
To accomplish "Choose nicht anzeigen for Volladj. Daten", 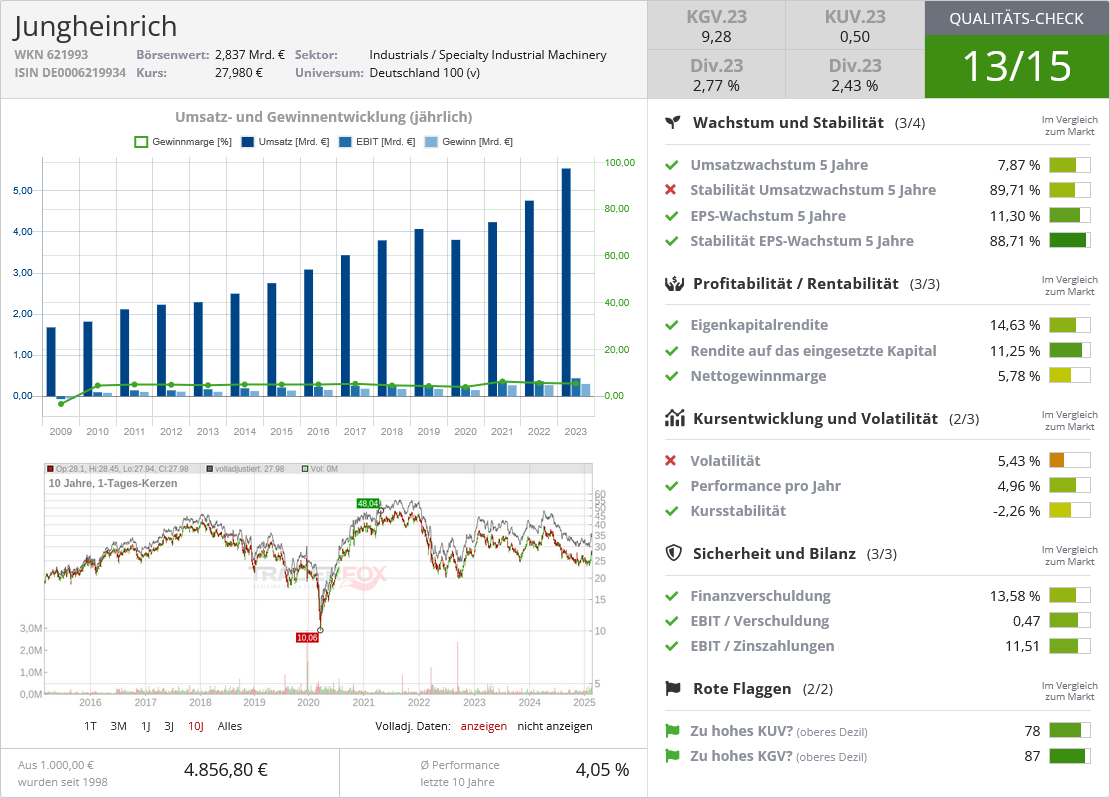I will [555, 726].
